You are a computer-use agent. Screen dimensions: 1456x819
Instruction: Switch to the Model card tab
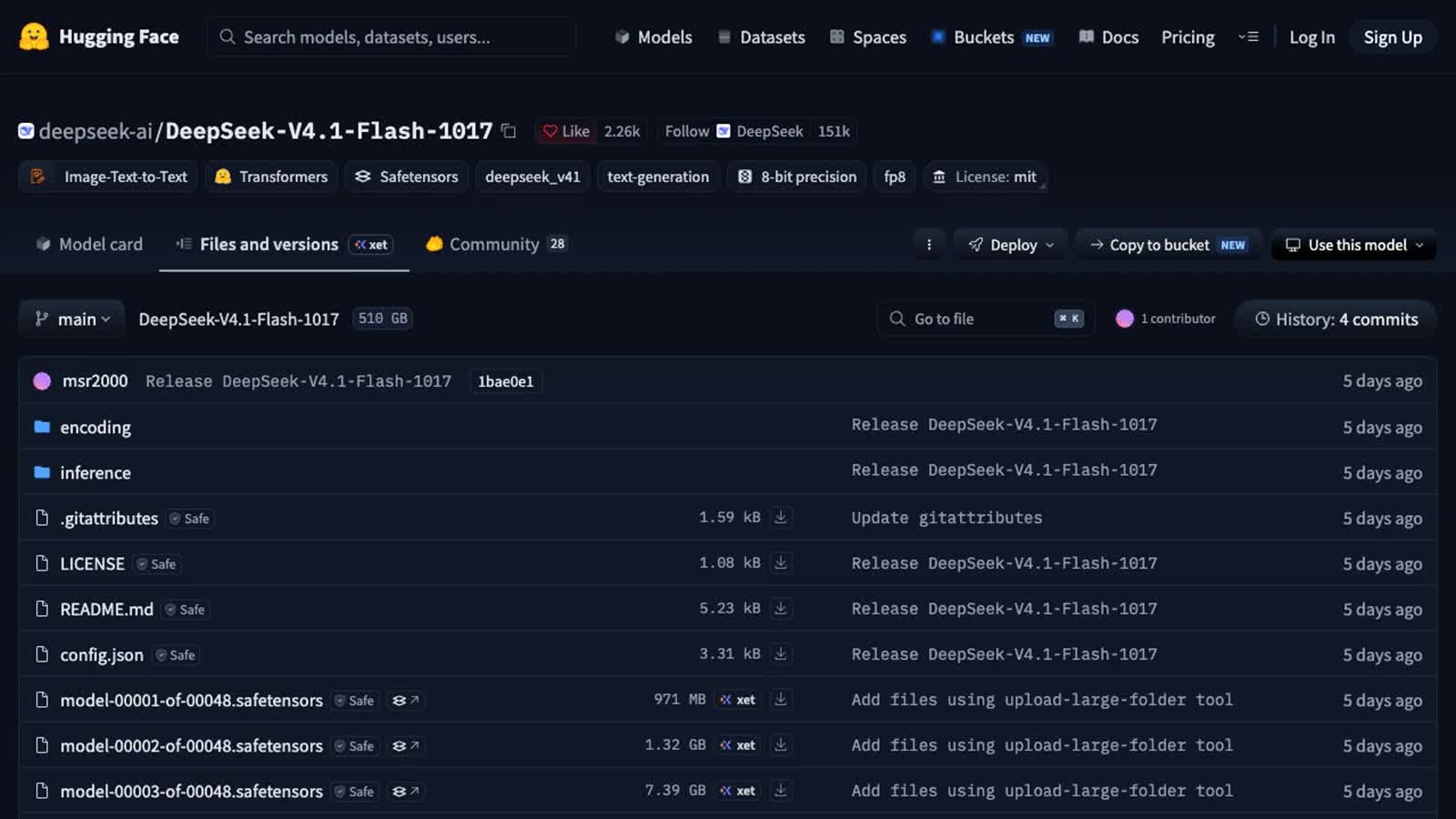89,244
